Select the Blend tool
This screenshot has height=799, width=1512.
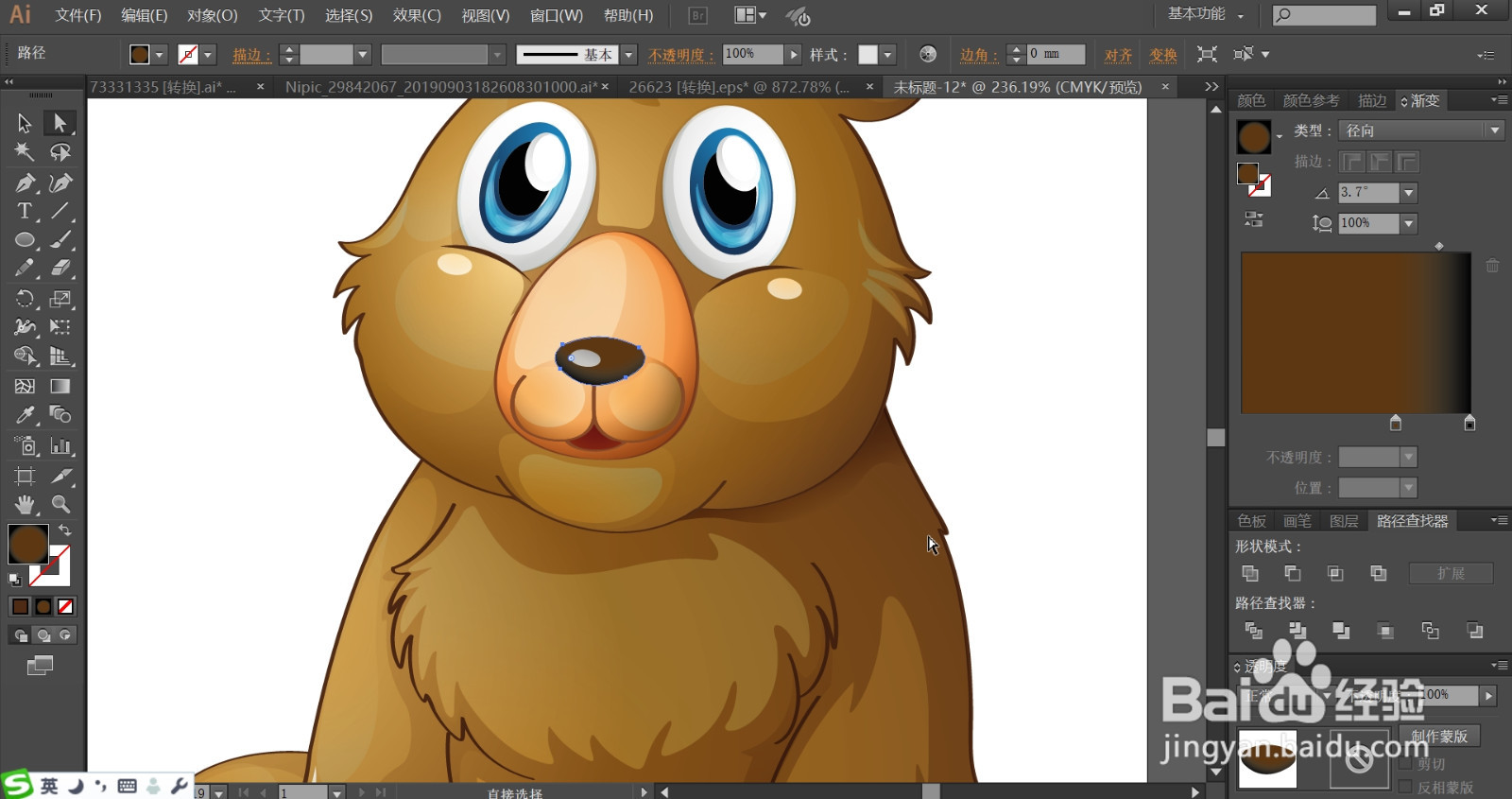pyautogui.click(x=60, y=415)
